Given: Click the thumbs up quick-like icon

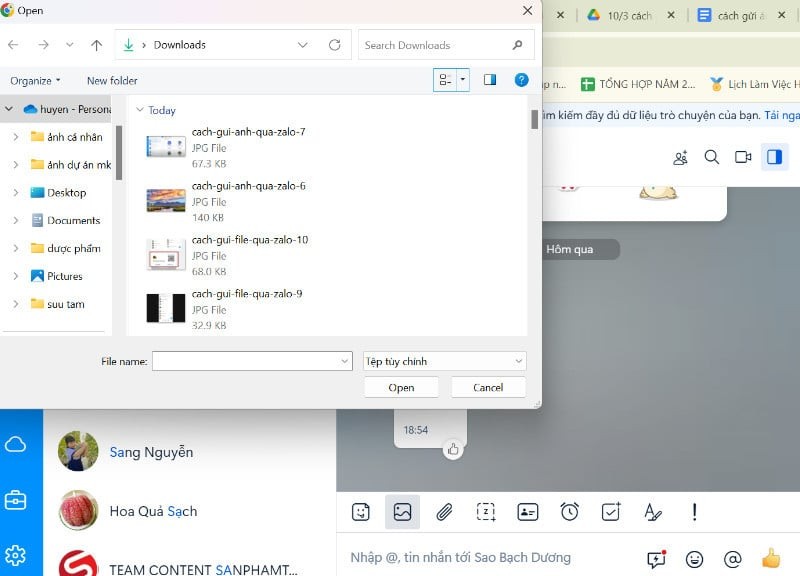Looking at the screenshot, I should pos(771,560).
